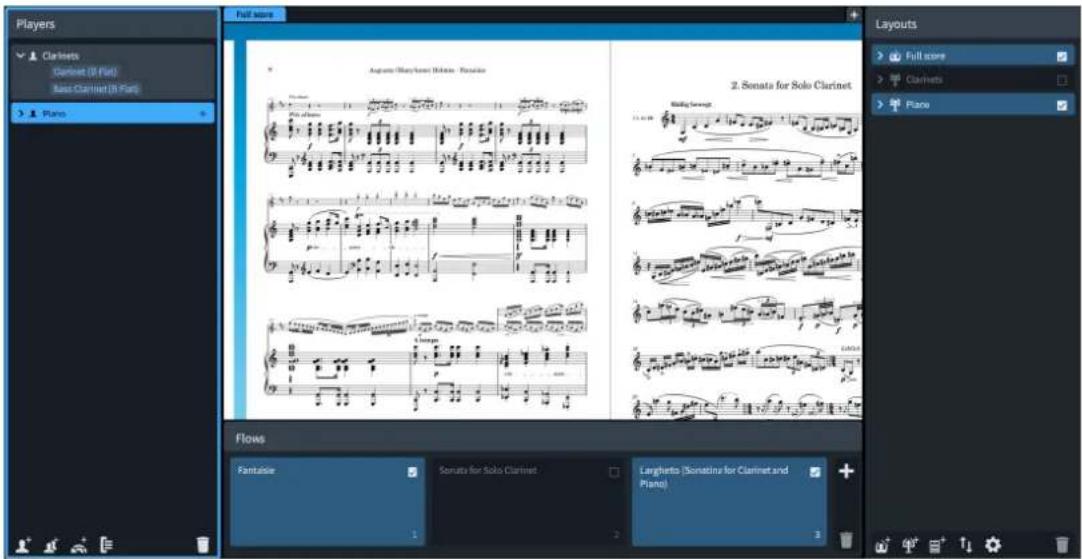Select the Larghetto flow card
The image size is (1082, 559).
coord(729,502)
